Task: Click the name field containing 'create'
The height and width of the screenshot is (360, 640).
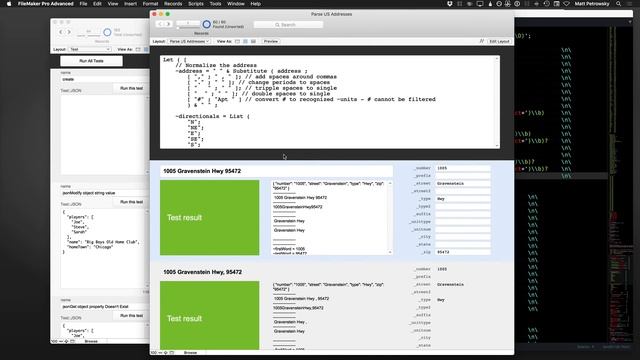Action: click(x=105, y=79)
